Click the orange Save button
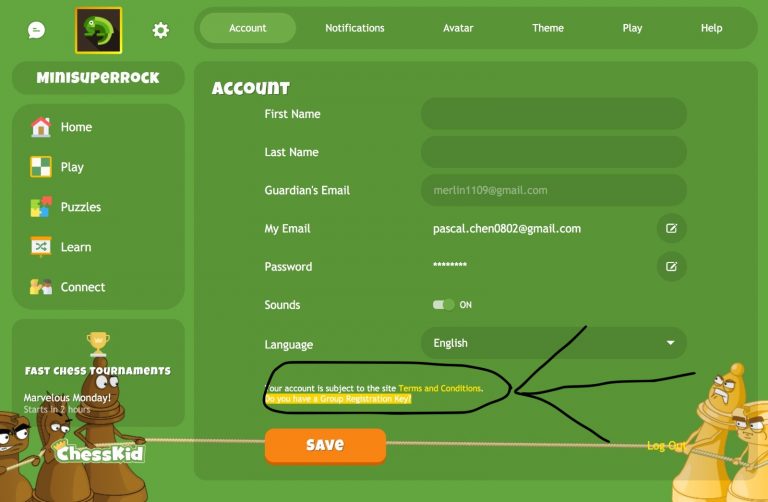The height and width of the screenshot is (502, 768). [325, 445]
